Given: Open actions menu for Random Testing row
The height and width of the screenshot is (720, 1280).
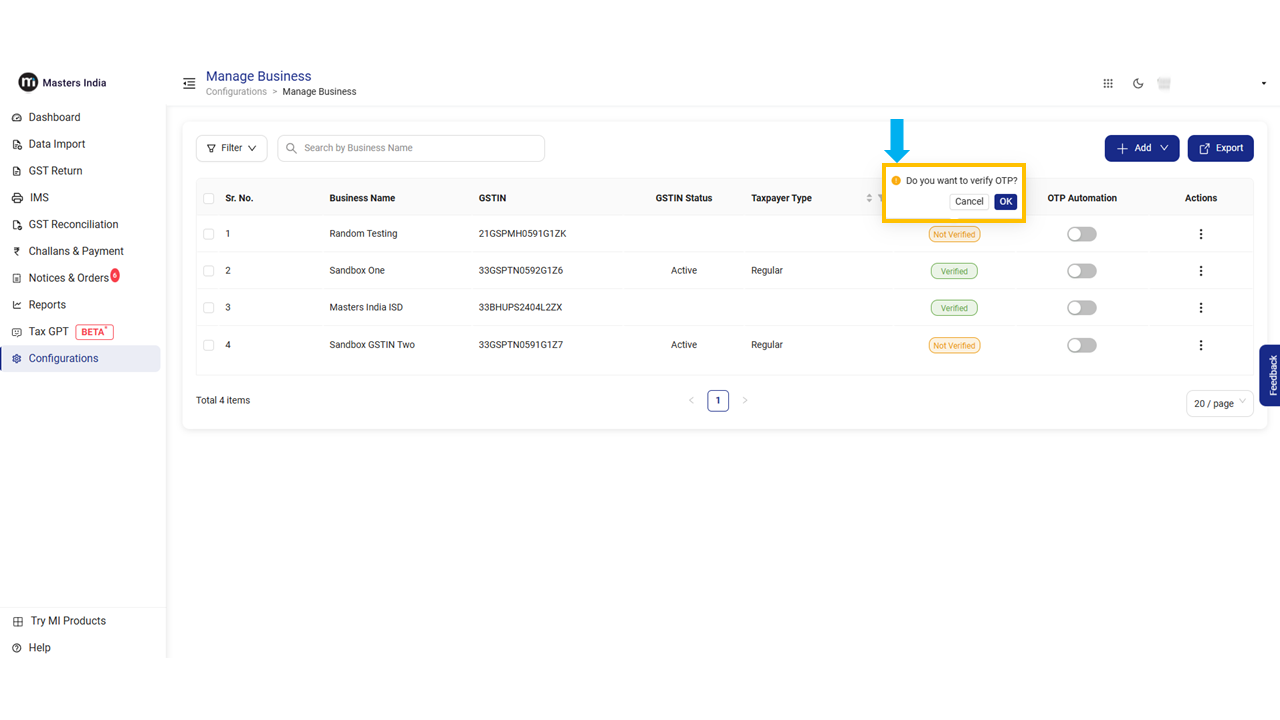Looking at the screenshot, I should pos(1200,234).
